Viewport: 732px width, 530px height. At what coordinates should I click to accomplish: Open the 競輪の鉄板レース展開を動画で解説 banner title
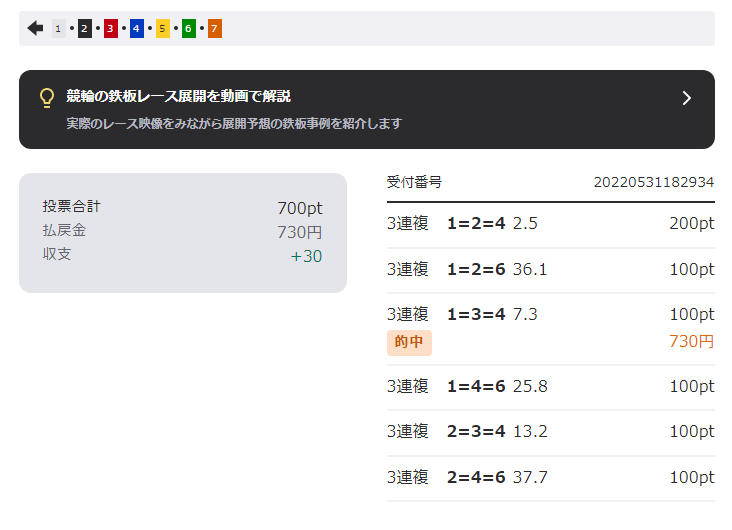click(178, 96)
